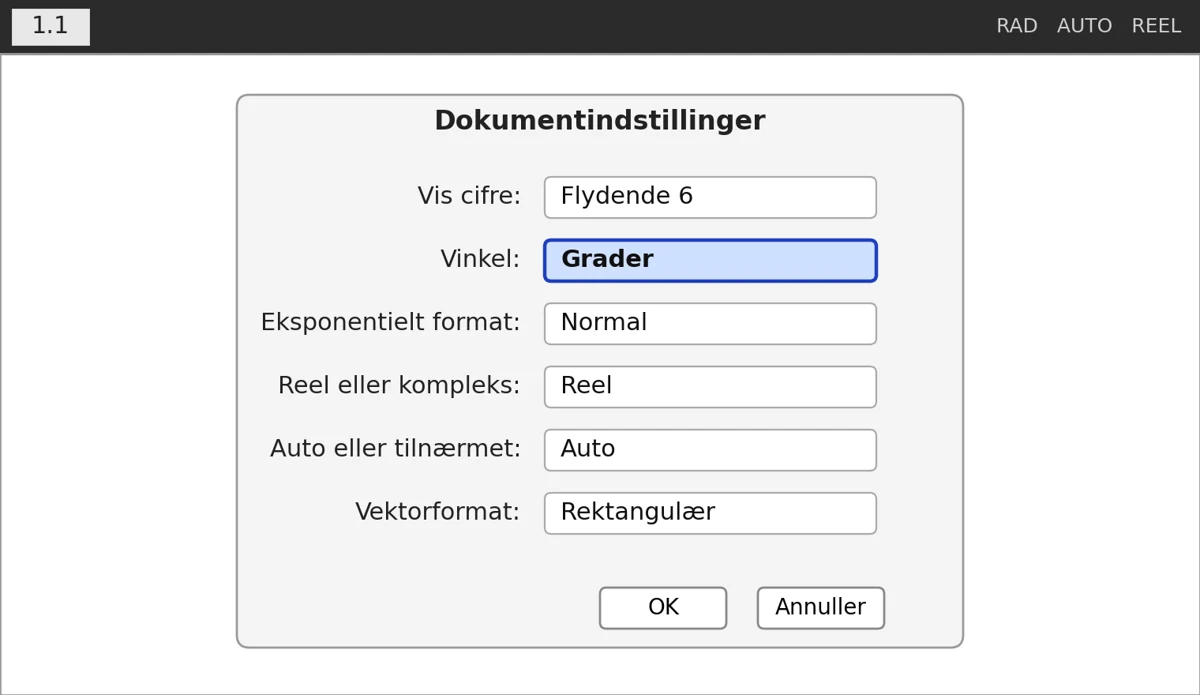
Task: Confirm settings with the OK button
Action: click(x=663, y=608)
